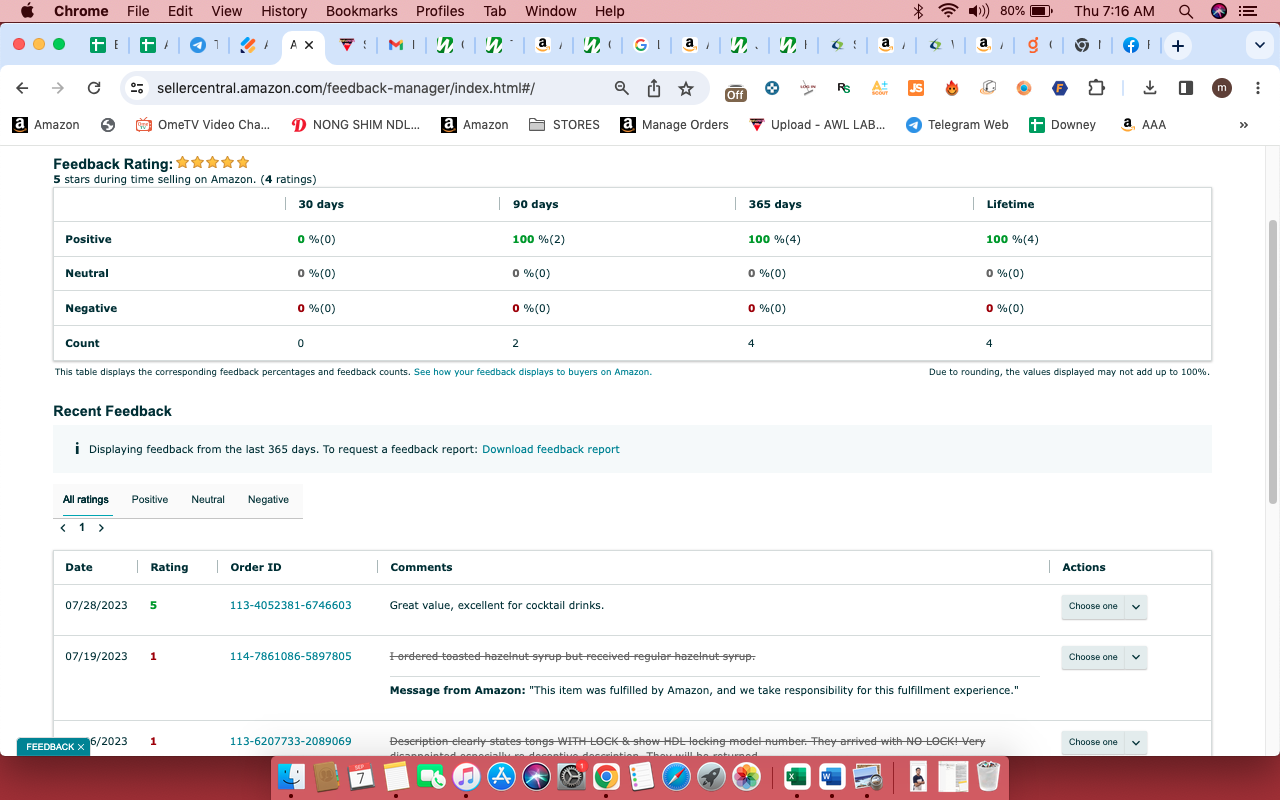Click the extension showing Off badge
The height and width of the screenshot is (800, 1280).
736,90
